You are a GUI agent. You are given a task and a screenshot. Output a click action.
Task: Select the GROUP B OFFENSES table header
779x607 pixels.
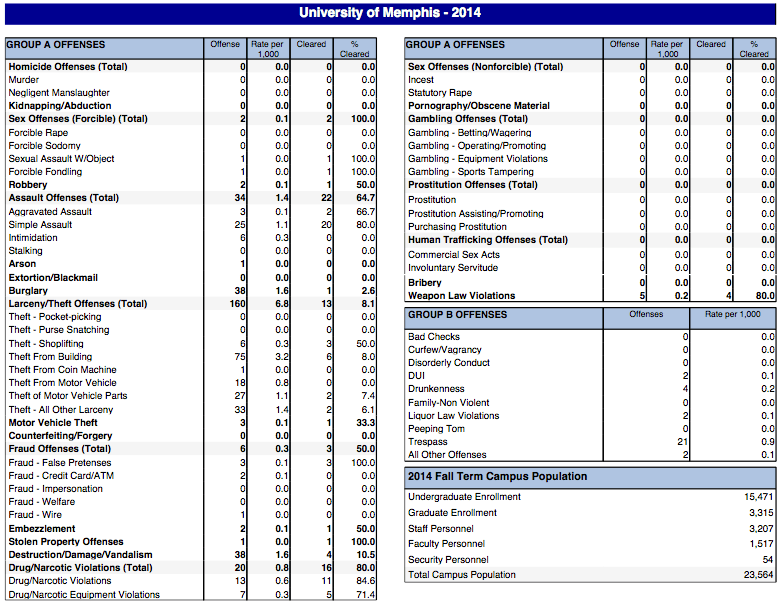click(456, 315)
